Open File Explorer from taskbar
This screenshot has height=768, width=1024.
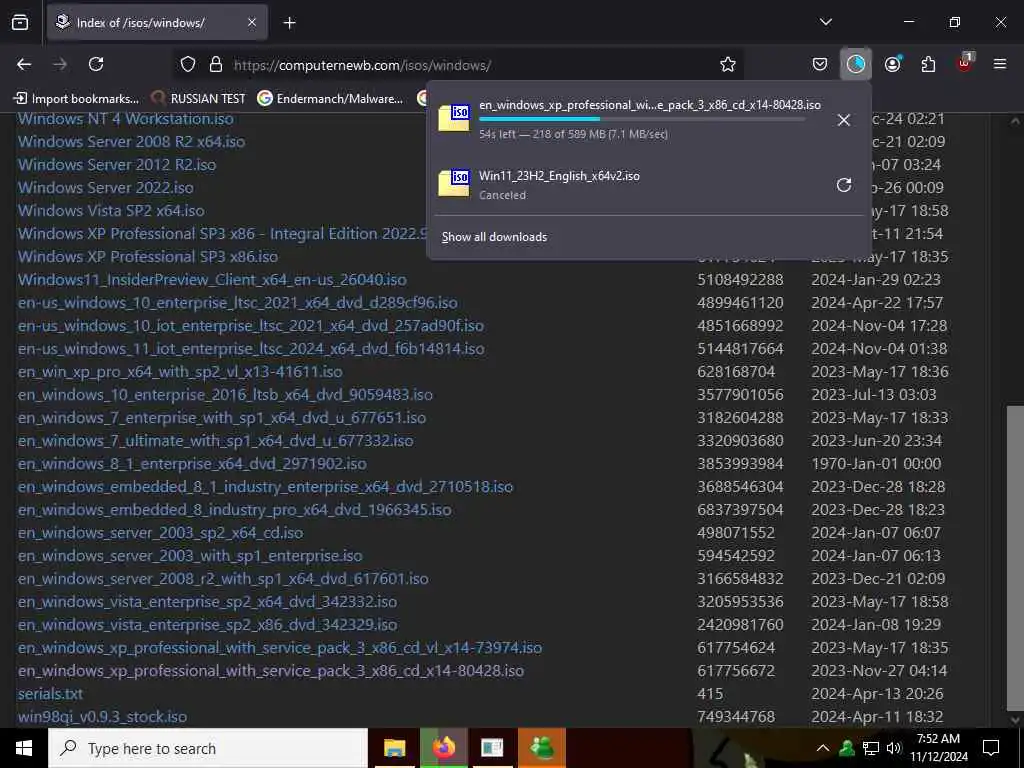(394, 748)
